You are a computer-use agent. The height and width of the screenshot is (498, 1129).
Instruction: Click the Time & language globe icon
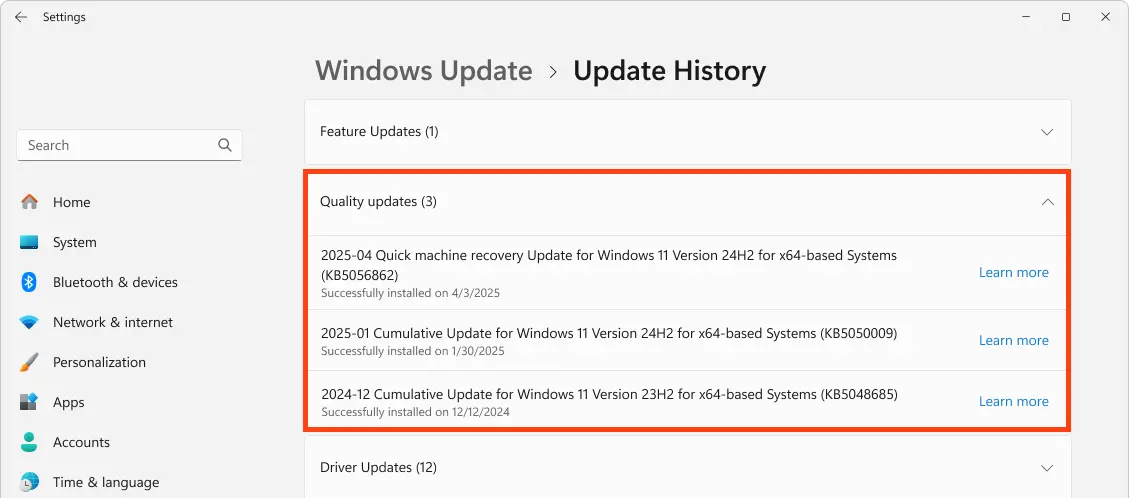(30, 482)
